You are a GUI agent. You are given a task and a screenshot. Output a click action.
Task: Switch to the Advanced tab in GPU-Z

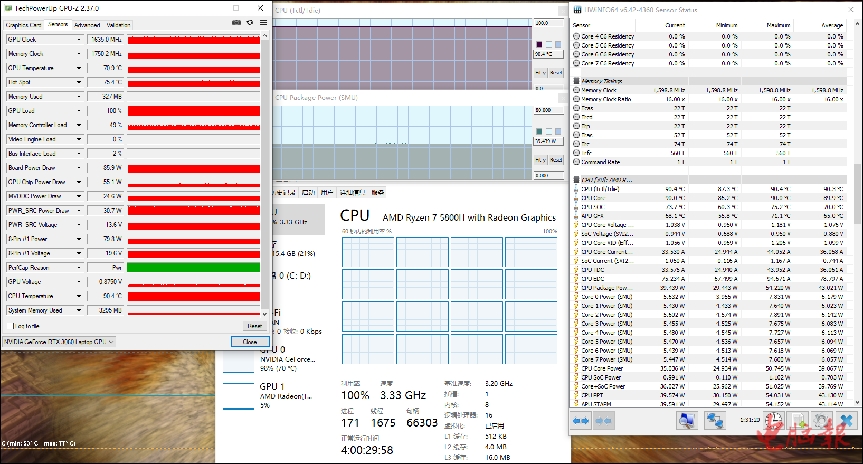[87, 23]
